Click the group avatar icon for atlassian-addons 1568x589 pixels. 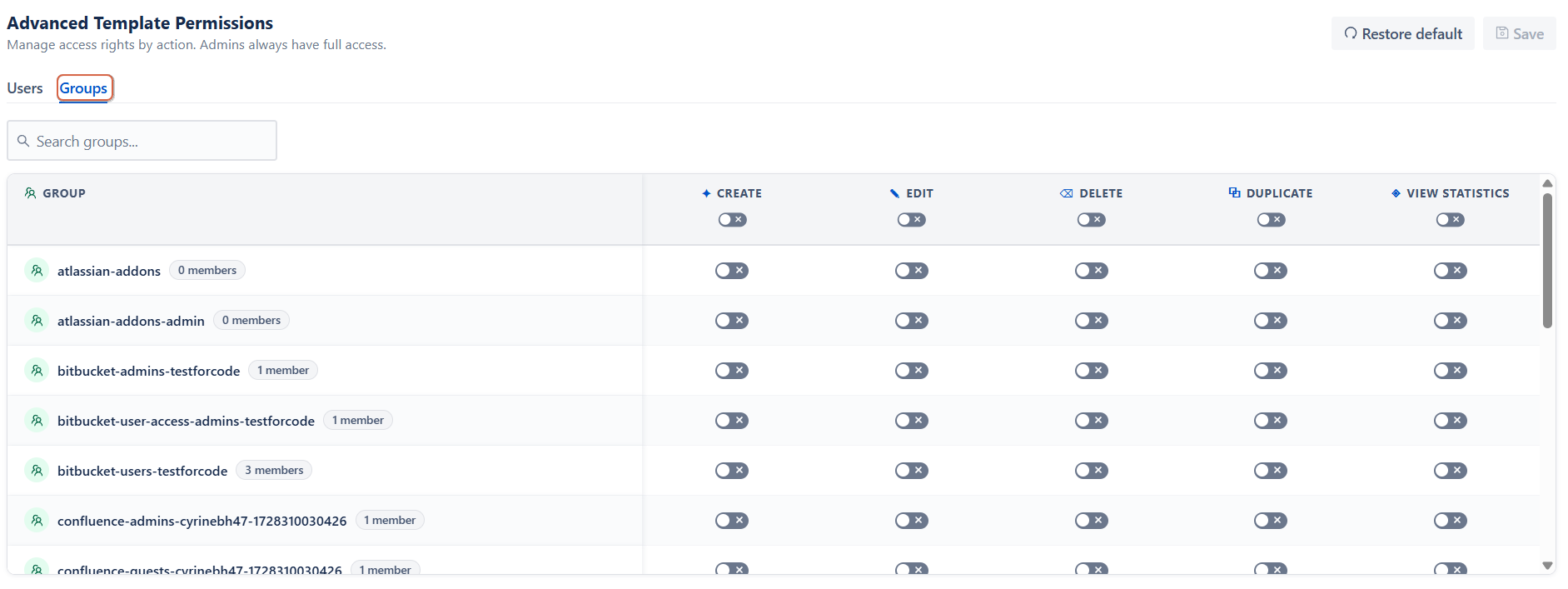pyautogui.click(x=37, y=271)
